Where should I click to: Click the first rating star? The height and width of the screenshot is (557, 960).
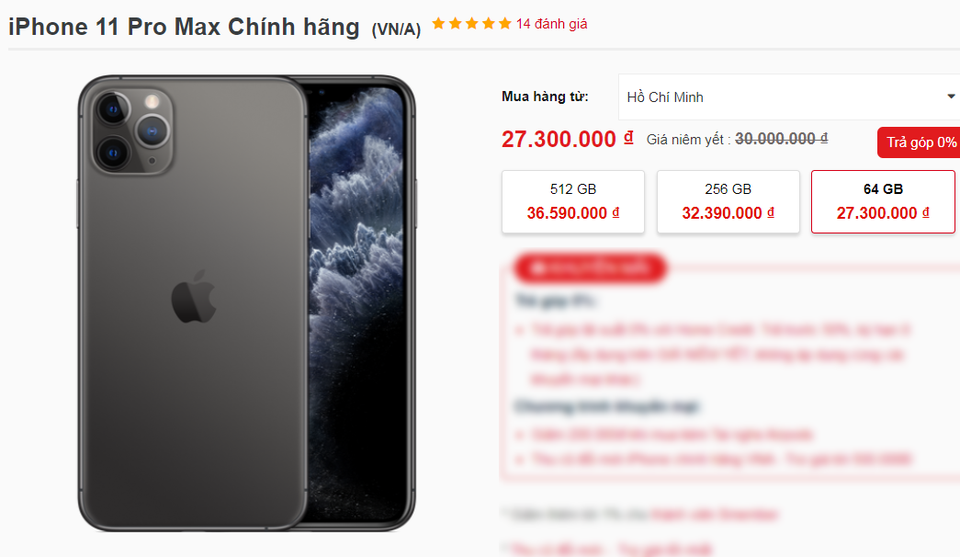[438, 23]
